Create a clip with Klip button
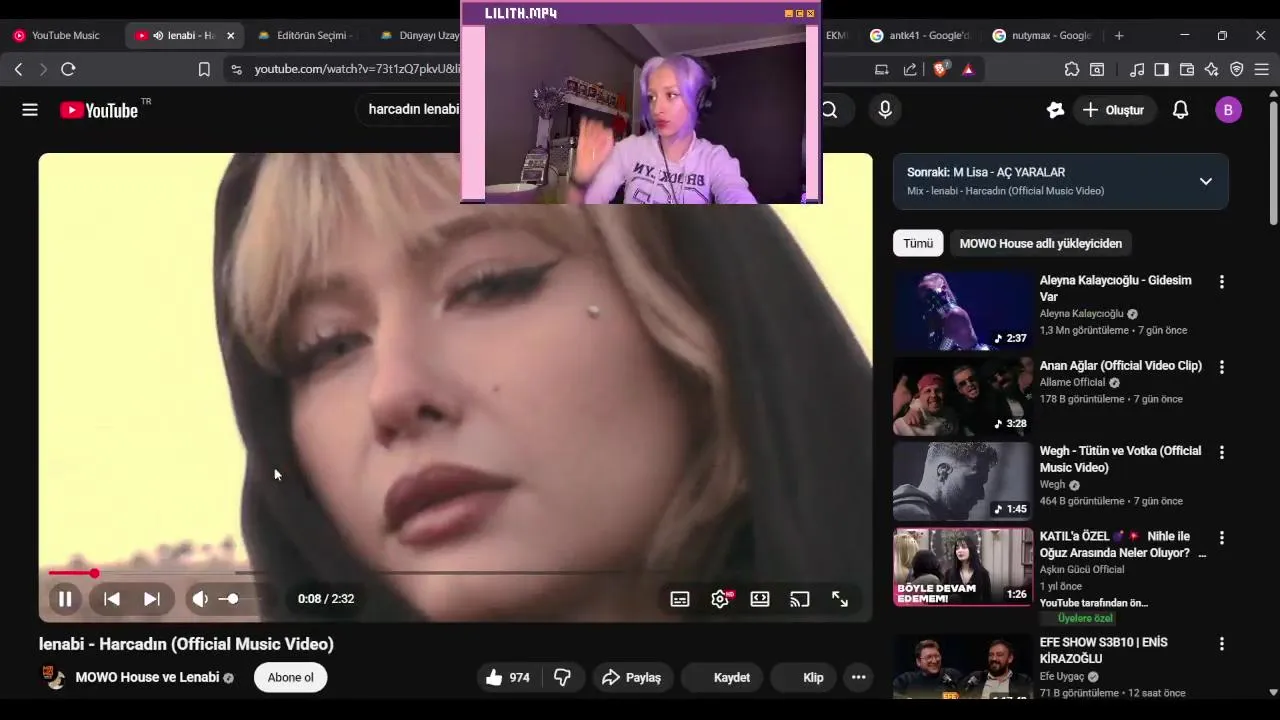The width and height of the screenshot is (1280, 720). point(805,677)
